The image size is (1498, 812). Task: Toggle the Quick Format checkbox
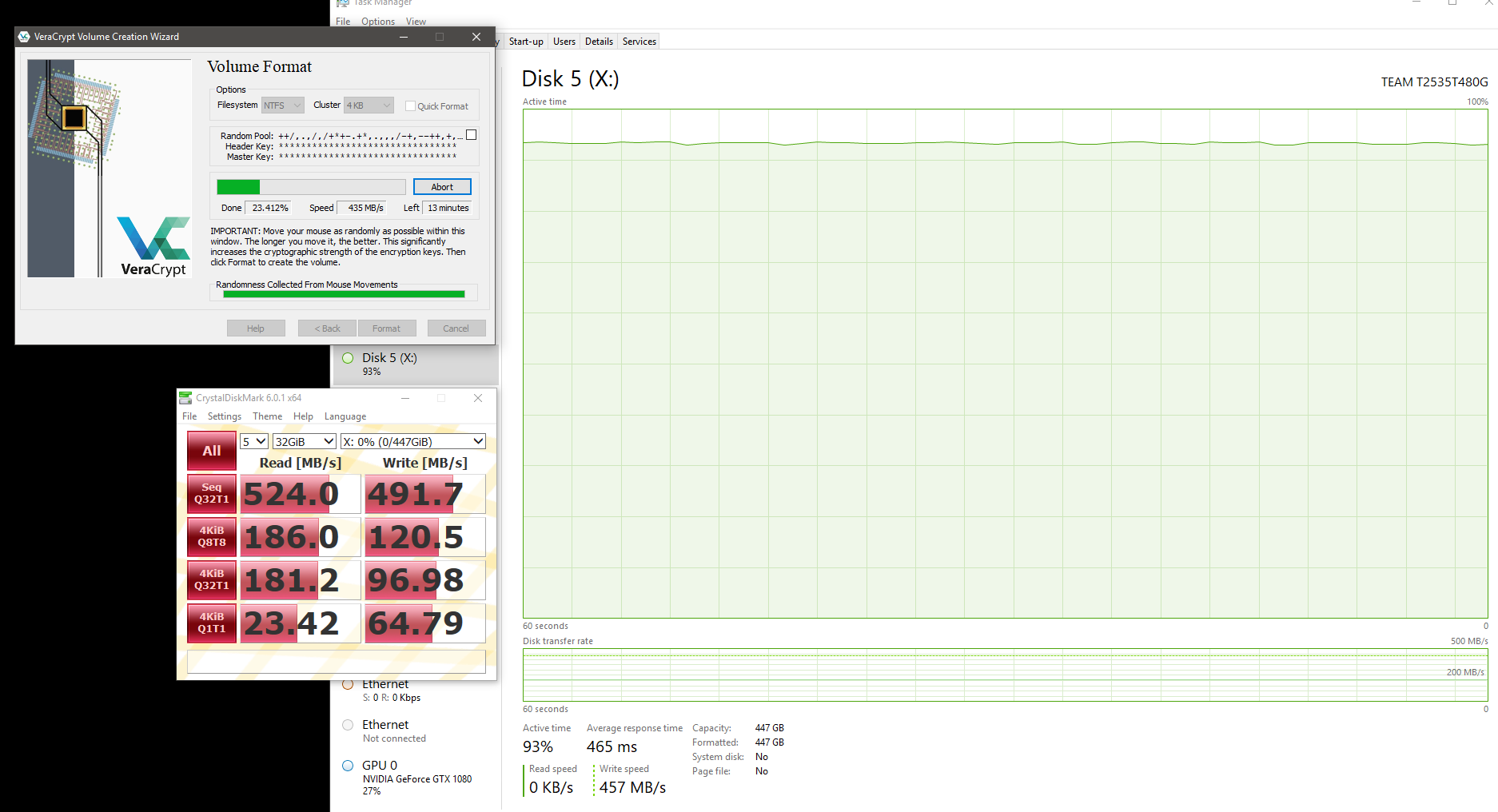click(x=410, y=105)
